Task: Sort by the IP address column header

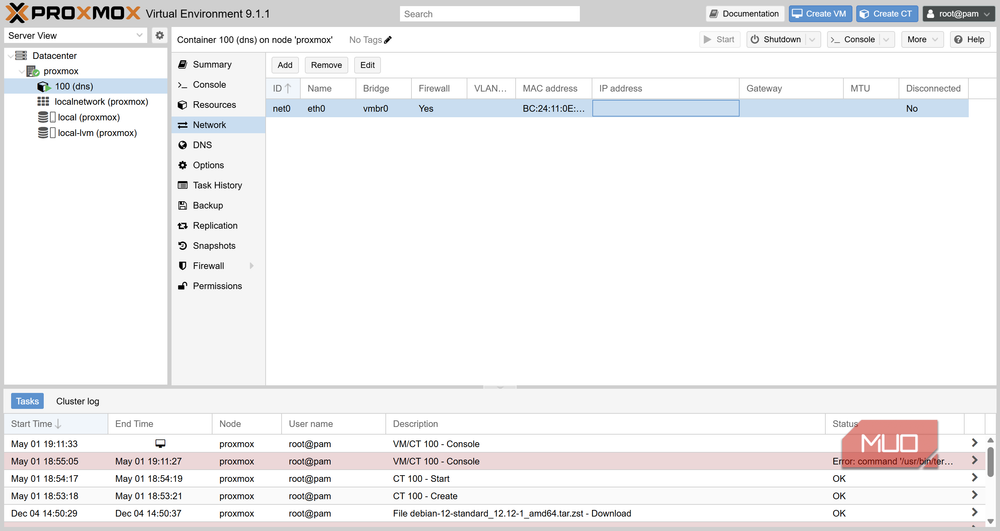Action: 666,89
